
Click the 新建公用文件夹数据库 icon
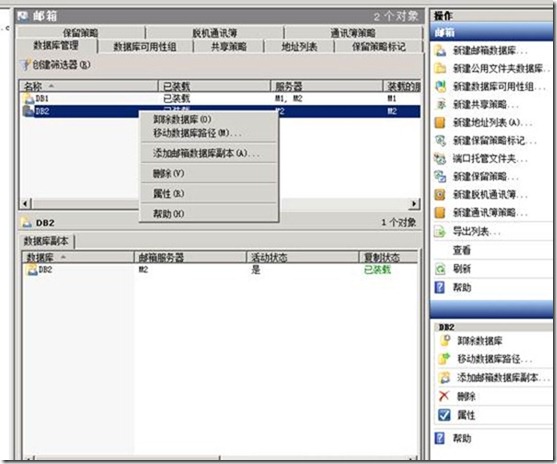pyautogui.click(x=440, y=68)
